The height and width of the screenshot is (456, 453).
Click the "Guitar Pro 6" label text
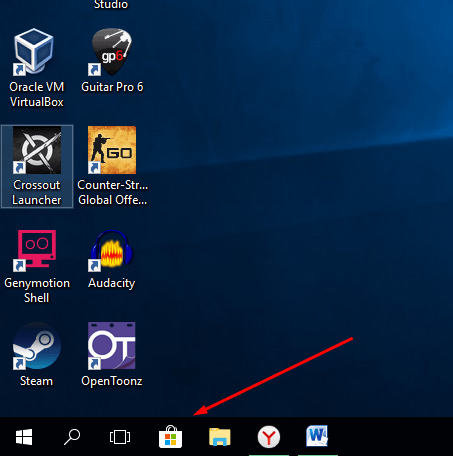click(x=112, y=87)
